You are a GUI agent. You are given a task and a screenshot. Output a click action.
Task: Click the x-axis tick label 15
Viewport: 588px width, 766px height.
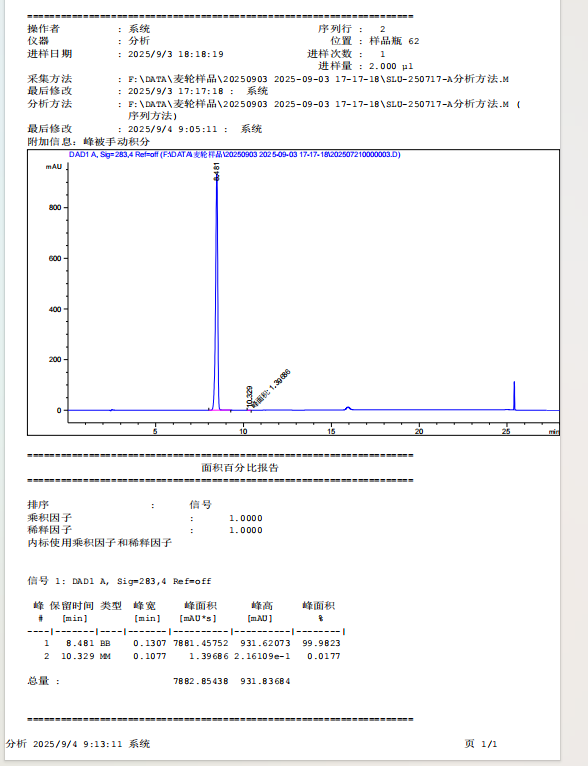(331, 431)
